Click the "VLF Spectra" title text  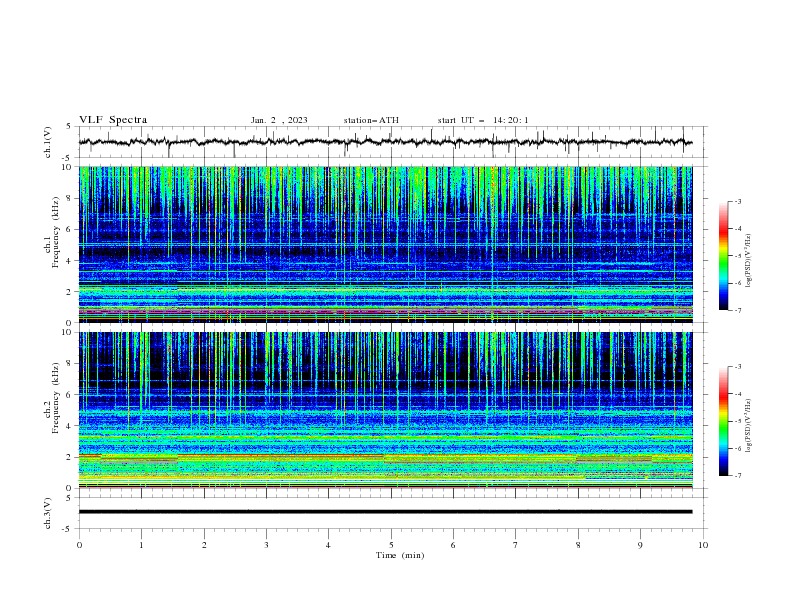pos(113,120)
